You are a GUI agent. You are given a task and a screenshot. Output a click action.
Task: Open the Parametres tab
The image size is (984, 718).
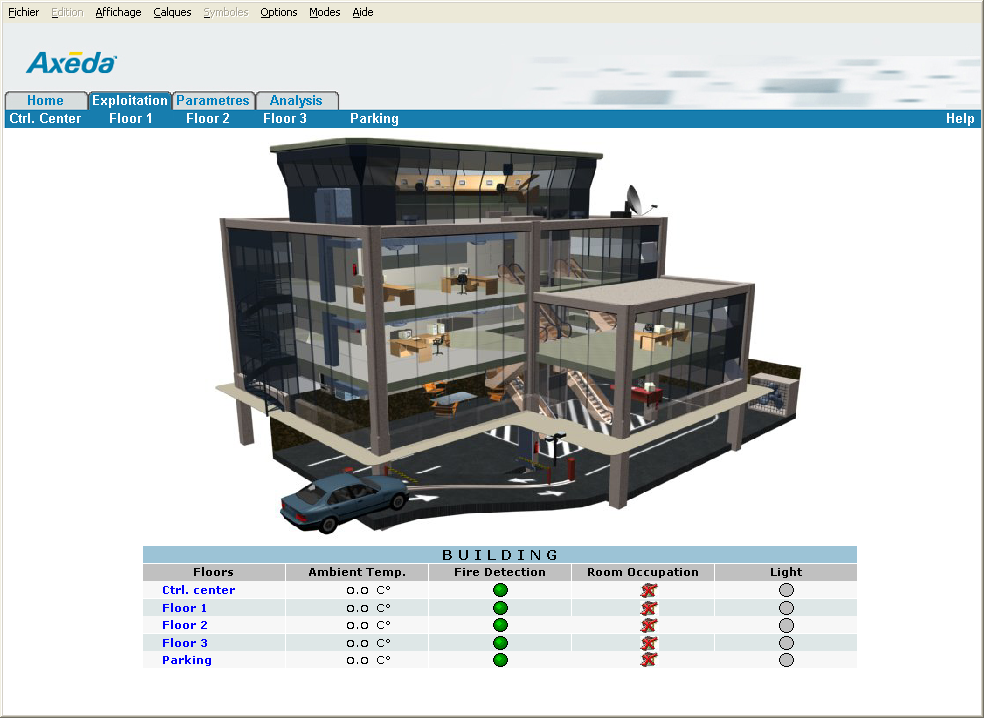click(x=213, y=100)
